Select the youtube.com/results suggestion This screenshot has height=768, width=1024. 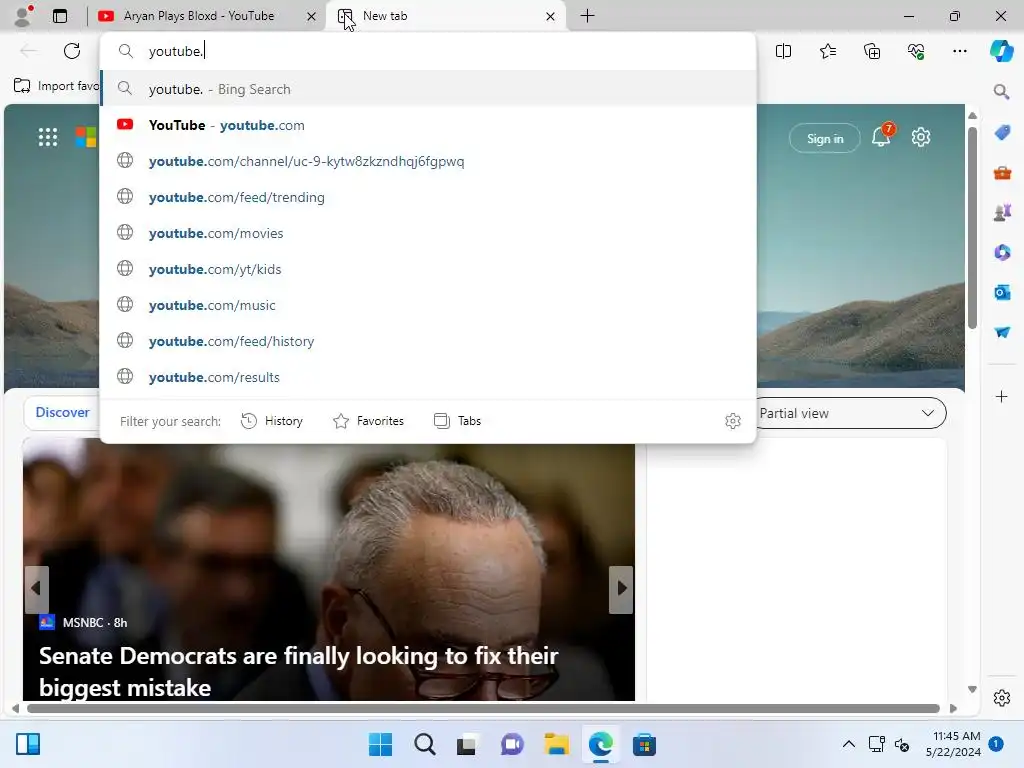click(428, 376)
